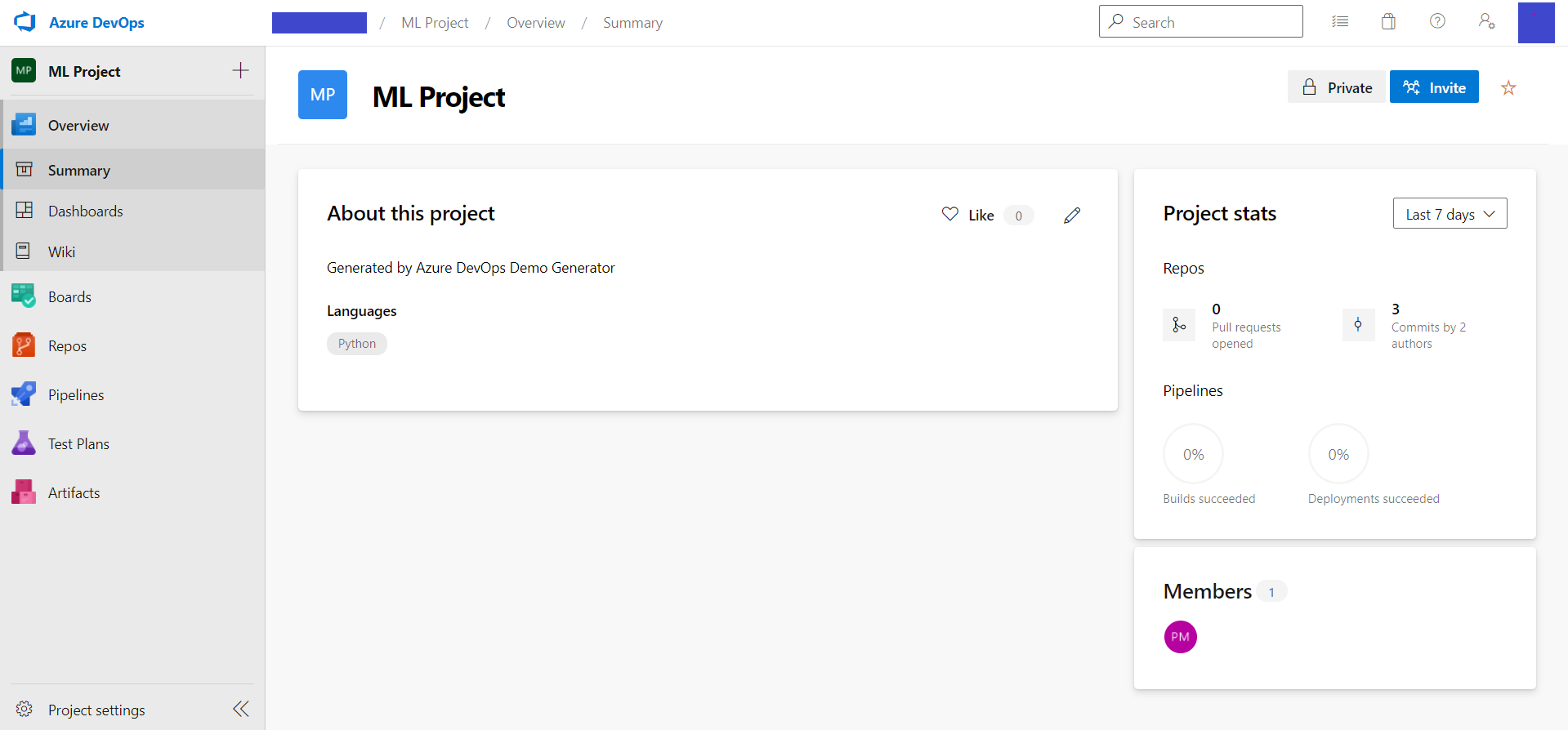Click the Invite button
Image resolution: width=1568 pixels, height=730 pixels.
(x=1434, y=87)
